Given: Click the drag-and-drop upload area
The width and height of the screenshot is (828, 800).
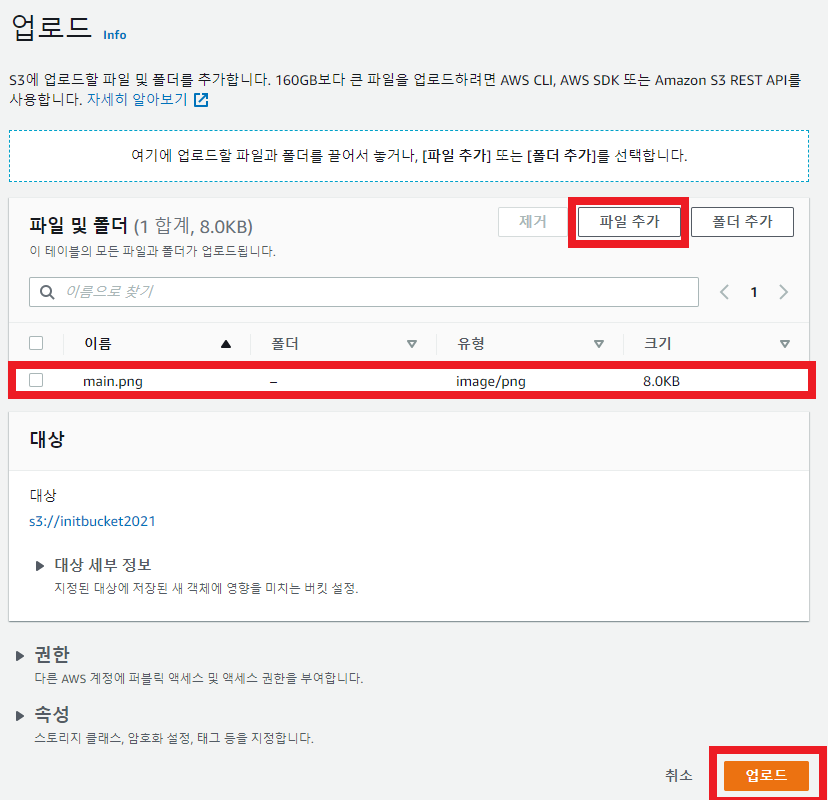Looking at the screenshot, I should [409, 156].
